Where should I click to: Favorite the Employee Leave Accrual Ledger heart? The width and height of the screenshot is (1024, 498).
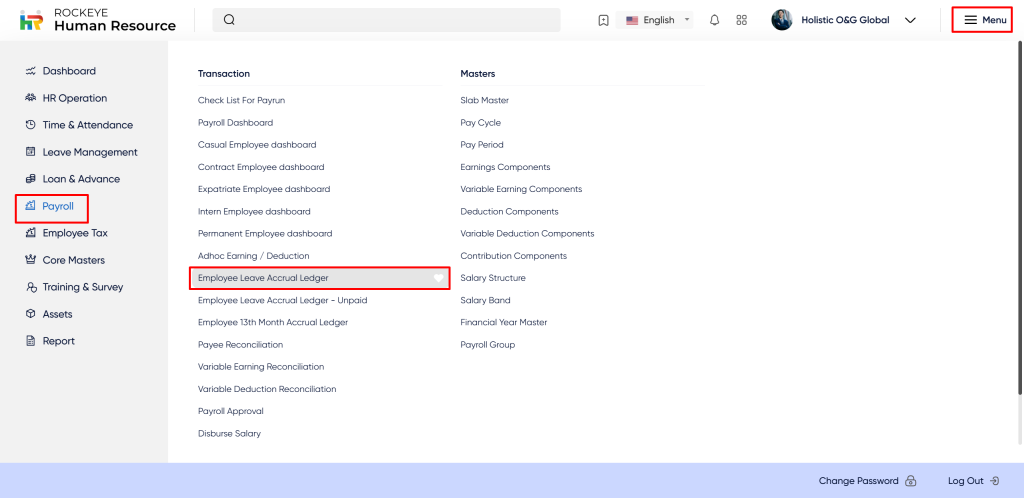point(438,278)
